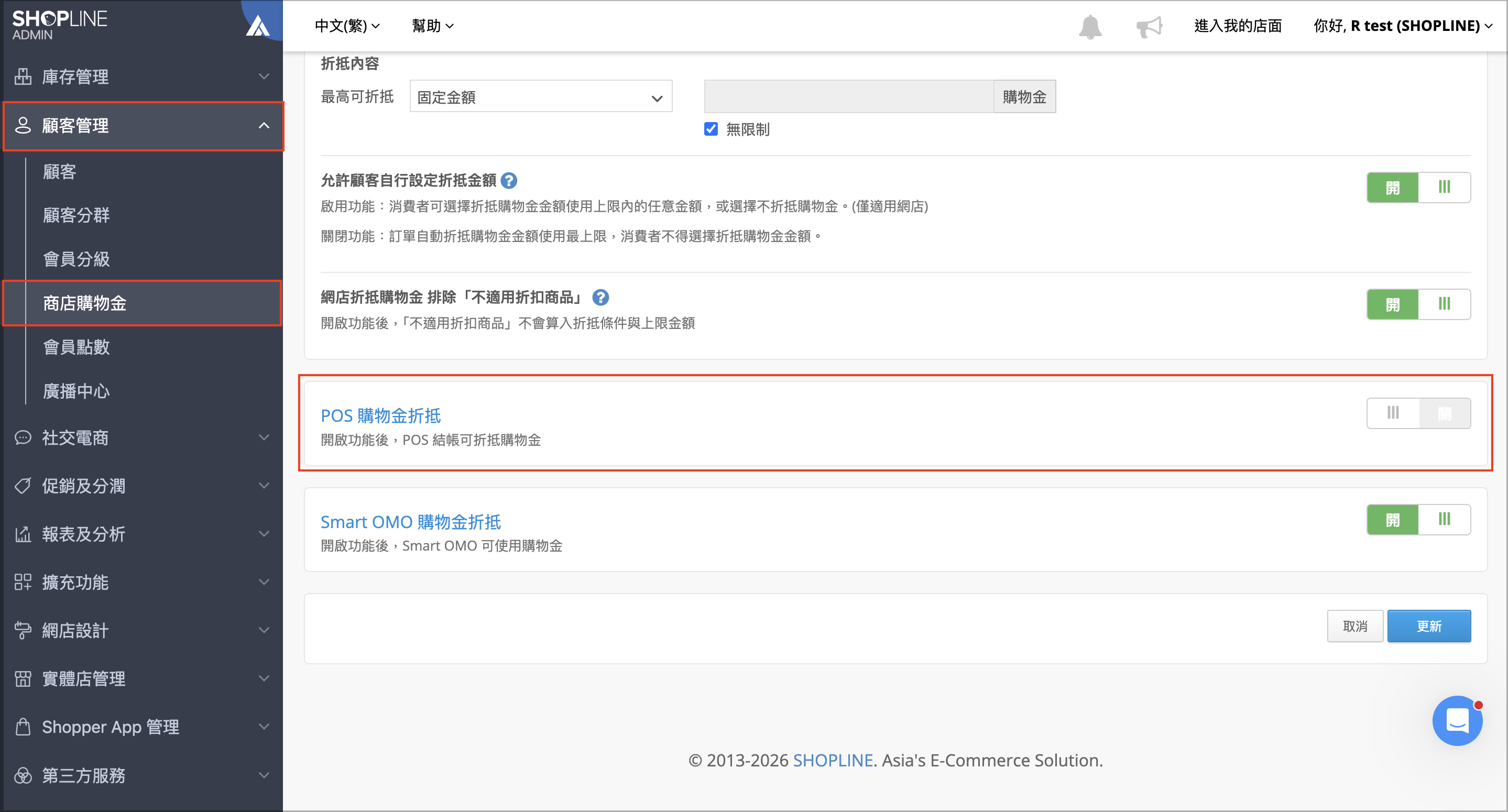This screenshot has width=1508, height=812.
Task: Click 進入我的店面 link
Action: 1238,26
